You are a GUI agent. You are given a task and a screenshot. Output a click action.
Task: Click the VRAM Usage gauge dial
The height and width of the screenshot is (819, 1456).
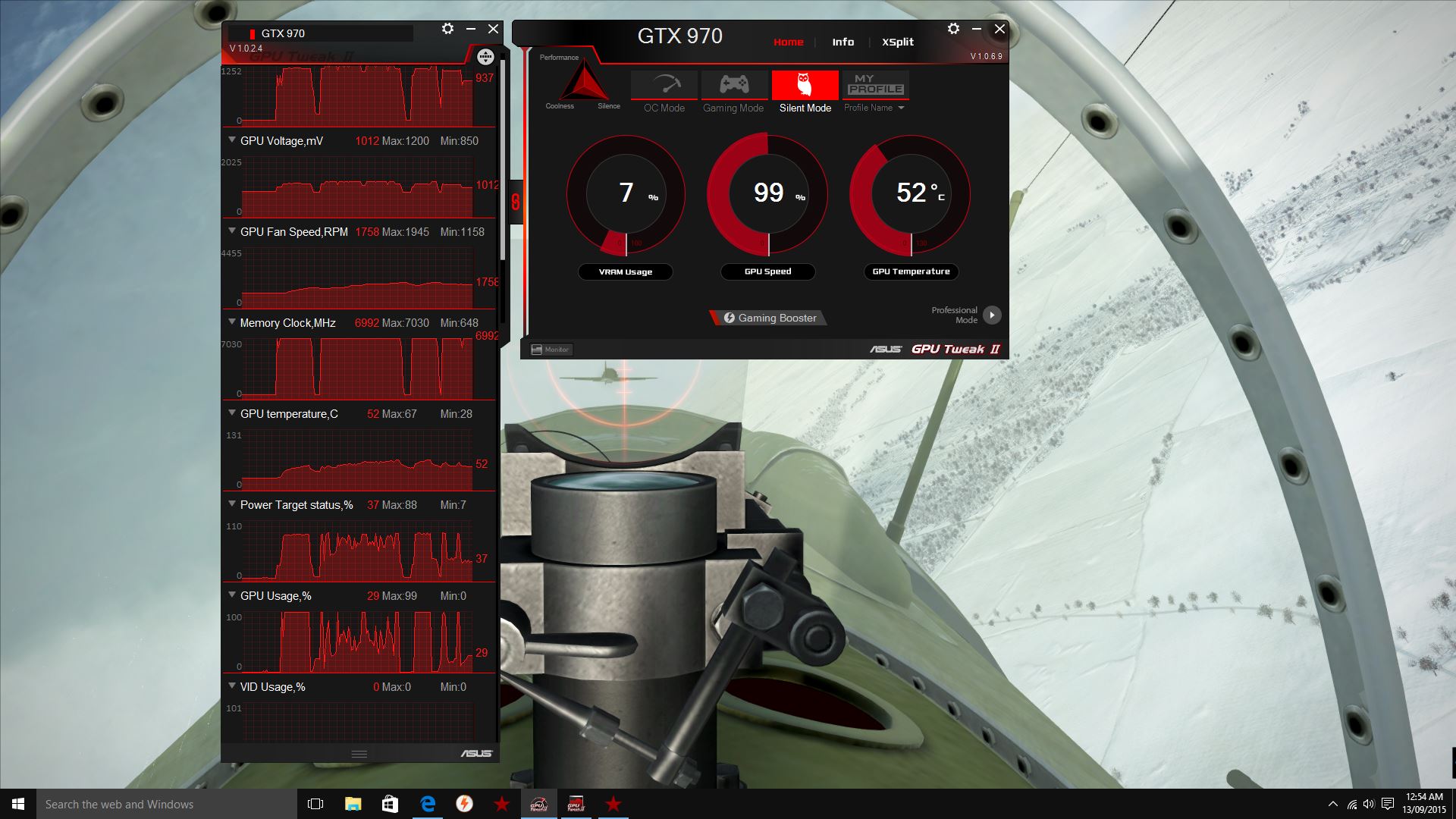pos(626,195)
